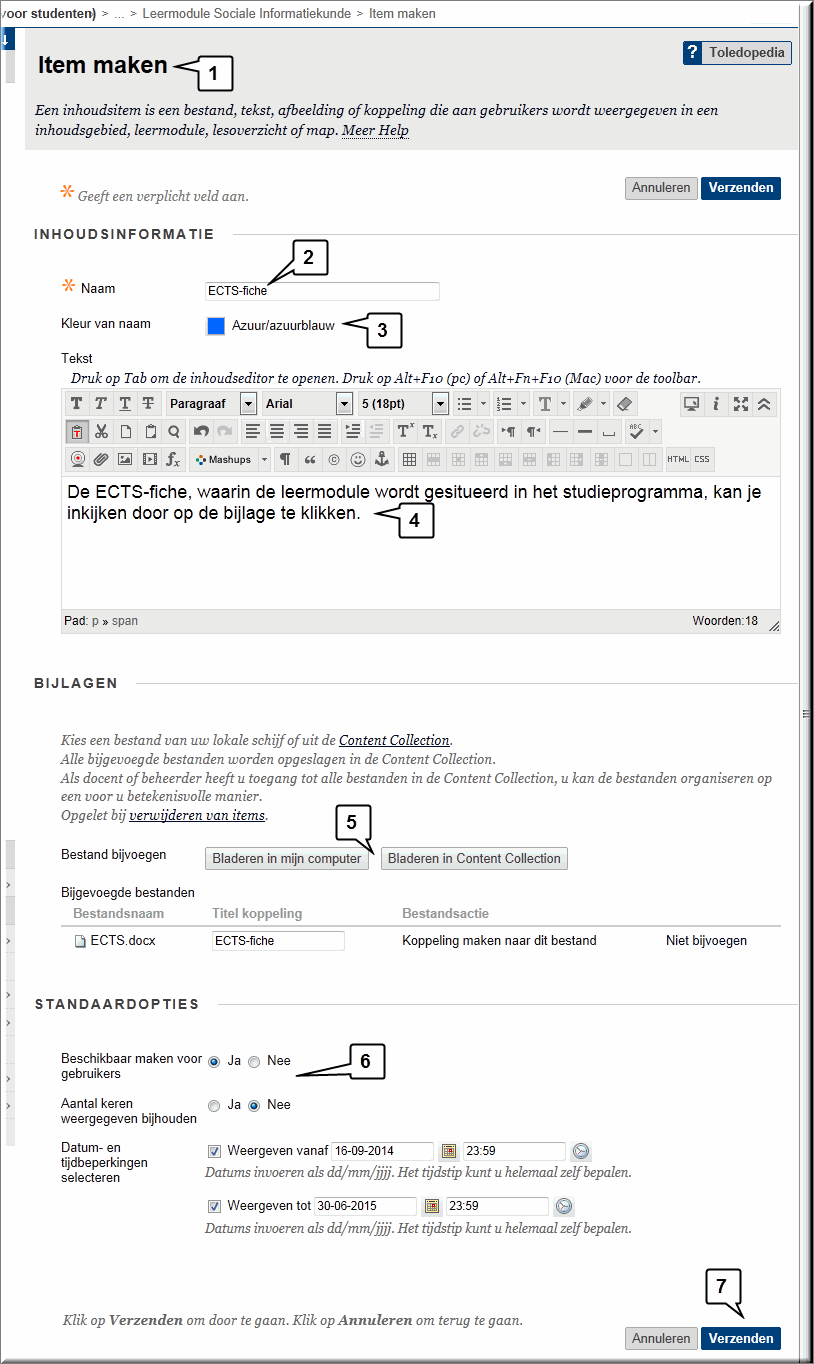The width and height of the screenshot is (814, 1364).
Task: Increase paragraph indent
Action: pyautogui.click(x=352, y=432)
